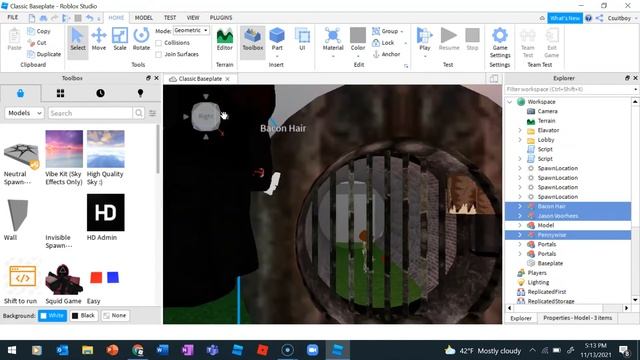Click the Toolbox search magnifier icon
640x360 pixels.
click(x=139, y=113)
